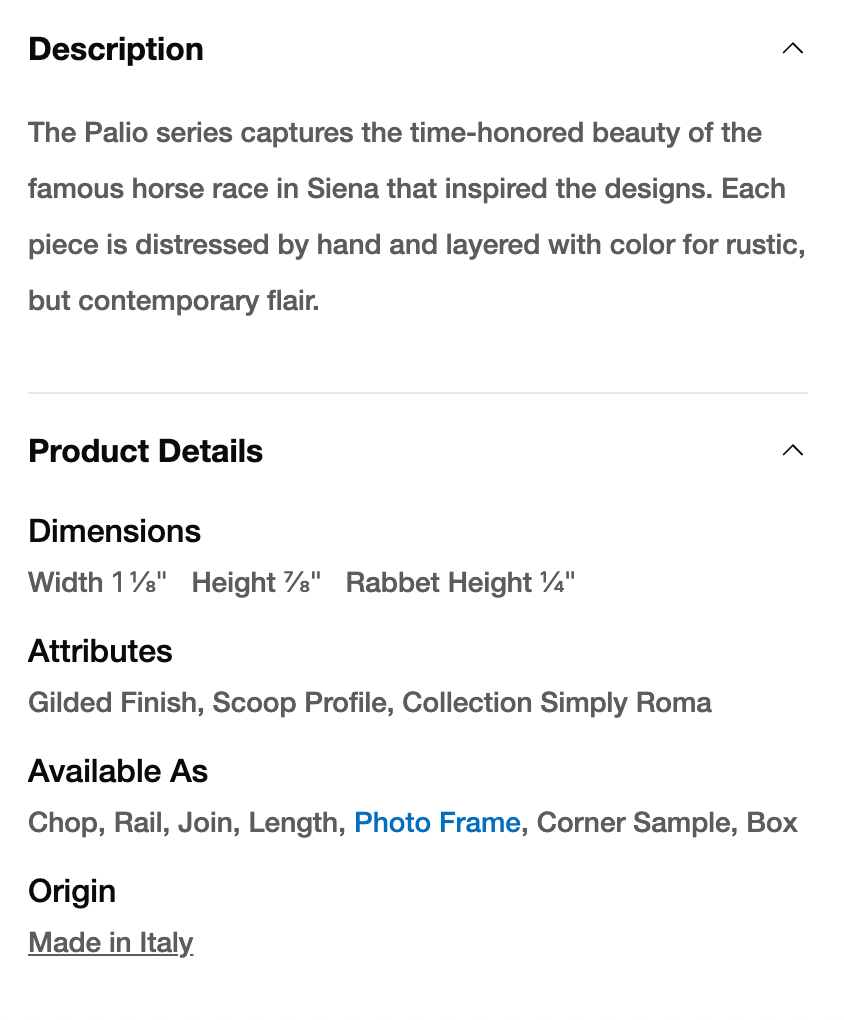This screenshot has height=1020, width=844.
Task: Click the Length availability option
Action: tap(293, 823)
